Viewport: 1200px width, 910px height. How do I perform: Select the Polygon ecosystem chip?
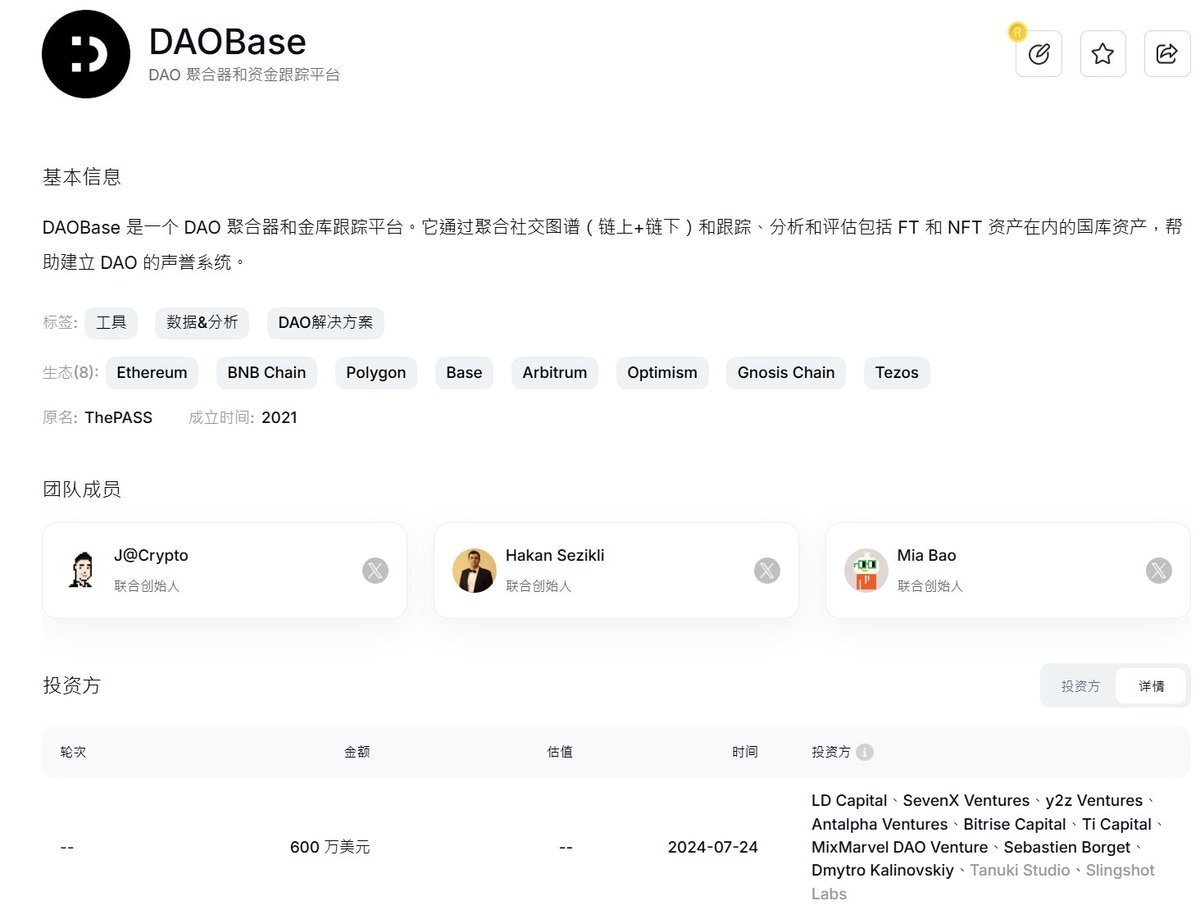coord(376,373)
